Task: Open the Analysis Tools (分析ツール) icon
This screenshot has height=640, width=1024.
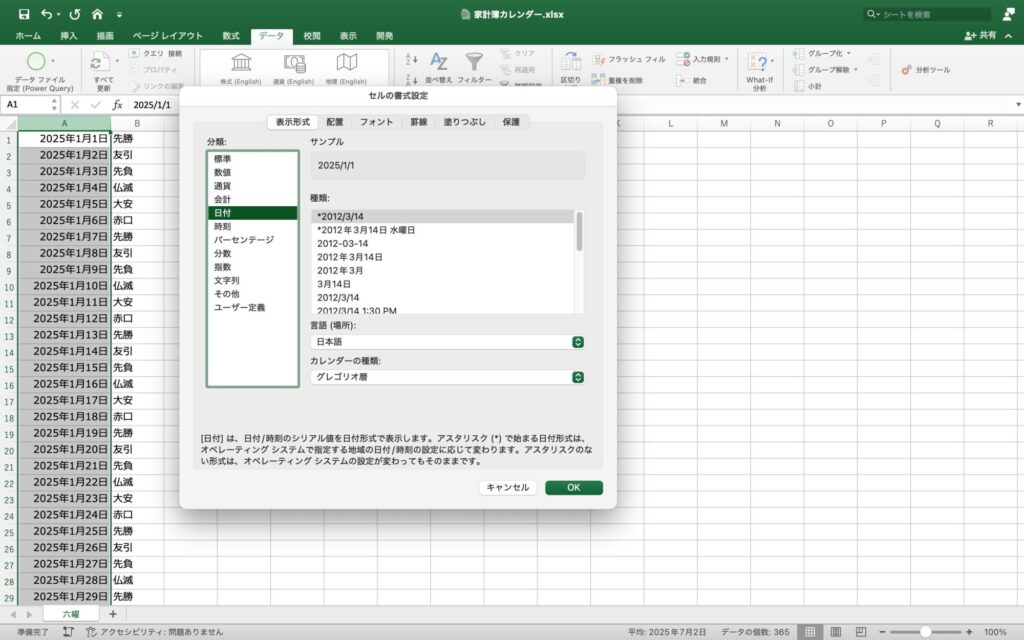Action: [906, 69]
